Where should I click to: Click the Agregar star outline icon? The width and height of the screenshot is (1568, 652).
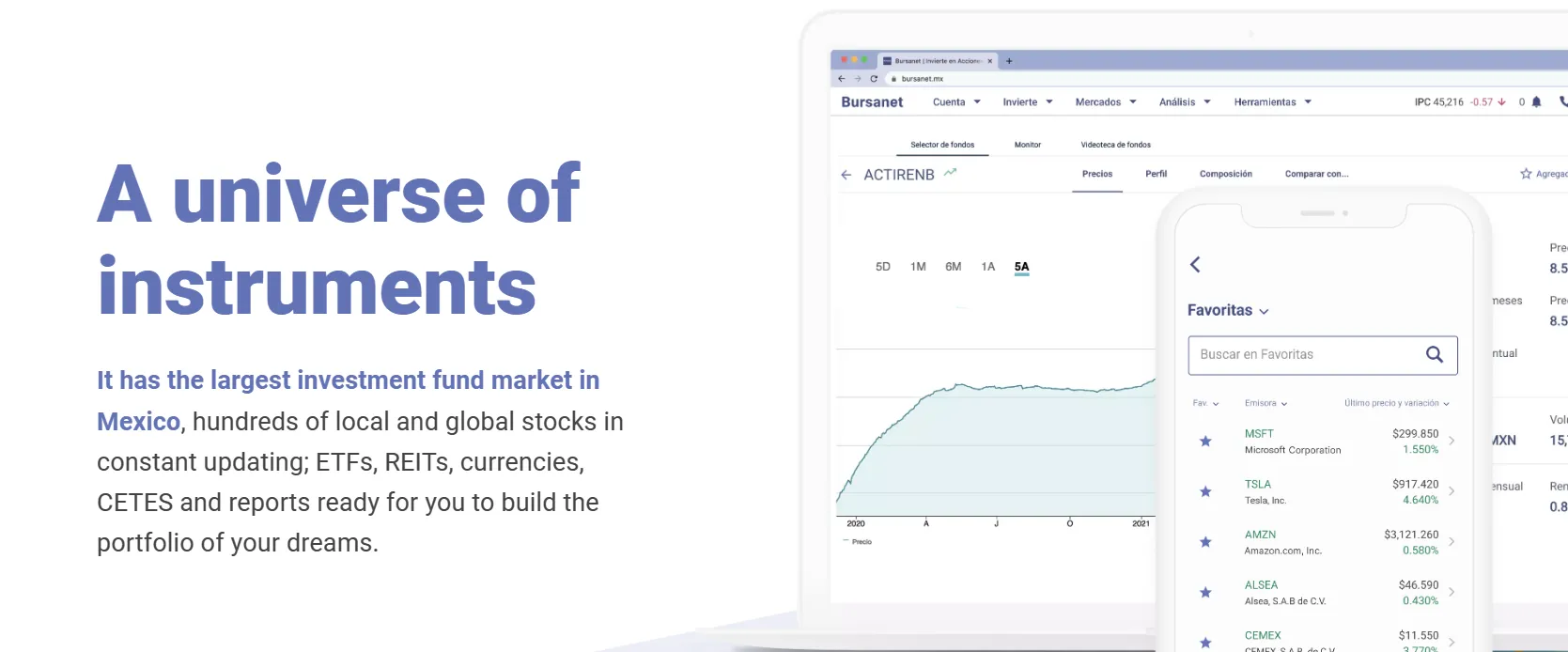coord(1526,174)
